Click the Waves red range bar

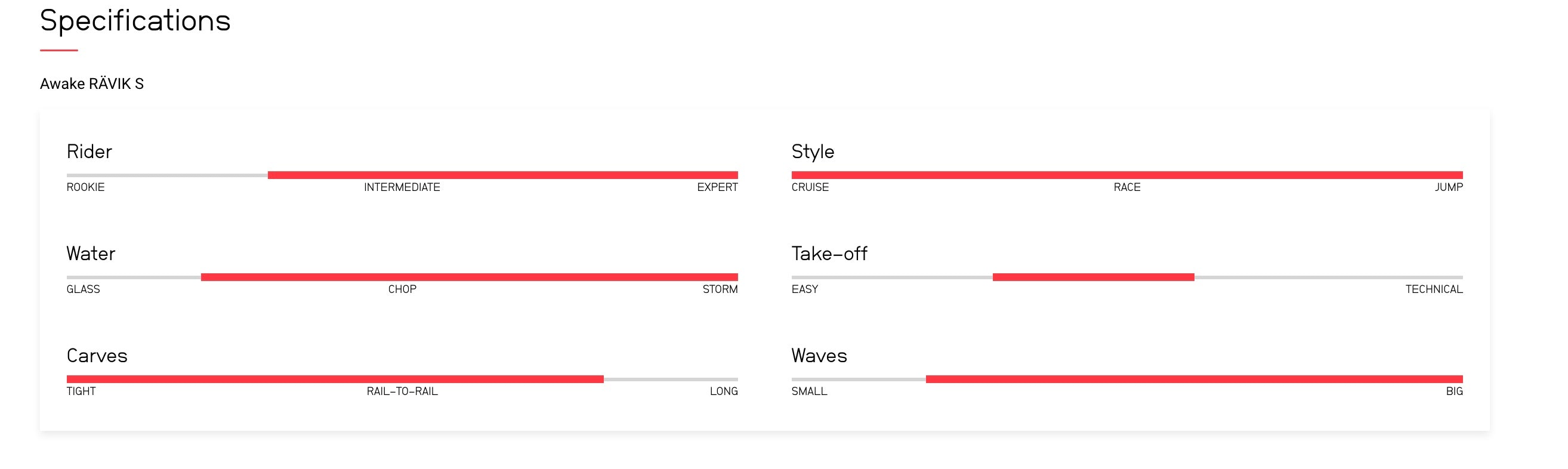tap(1194, 379)
